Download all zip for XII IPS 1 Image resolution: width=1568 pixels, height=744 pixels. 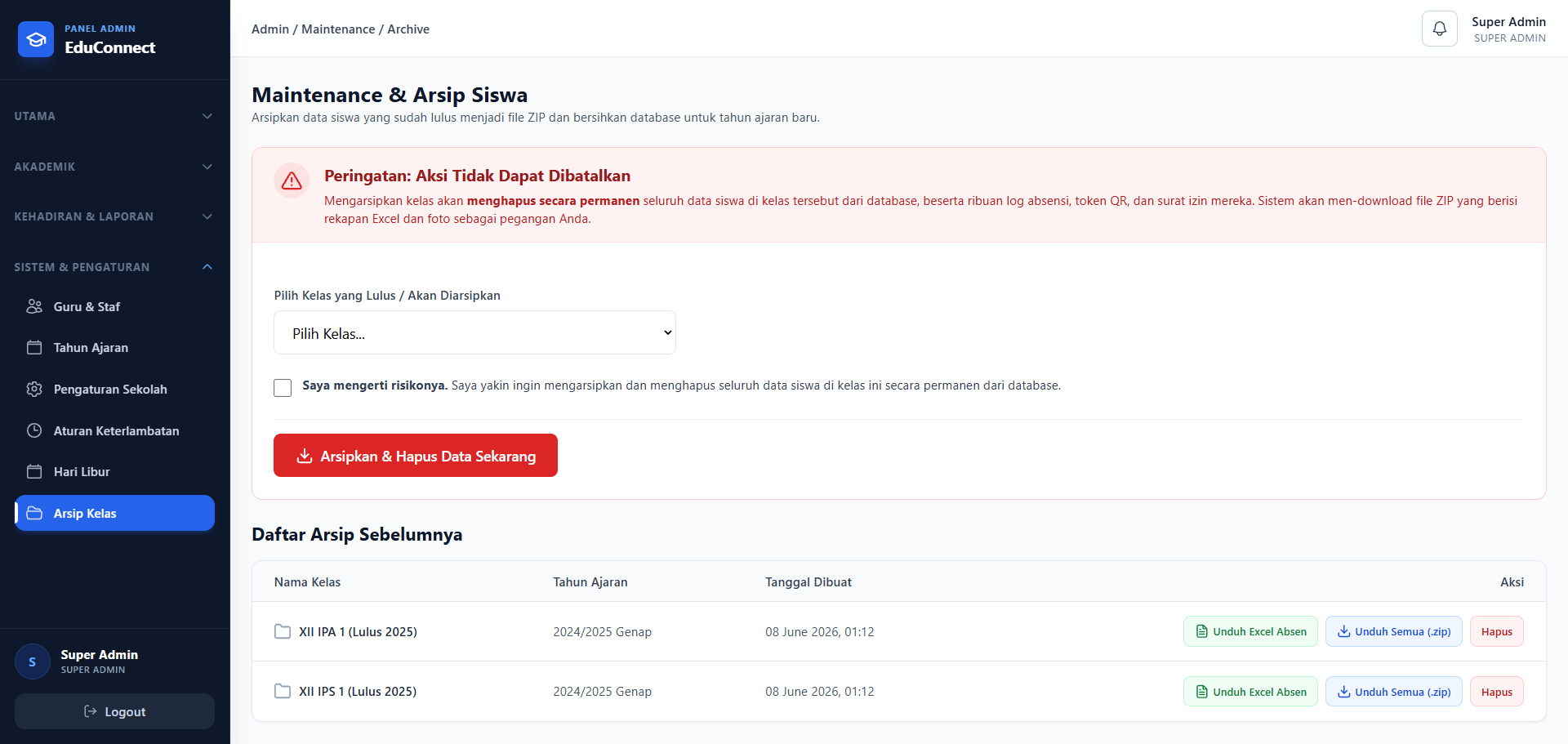[x=1393, y=692]
